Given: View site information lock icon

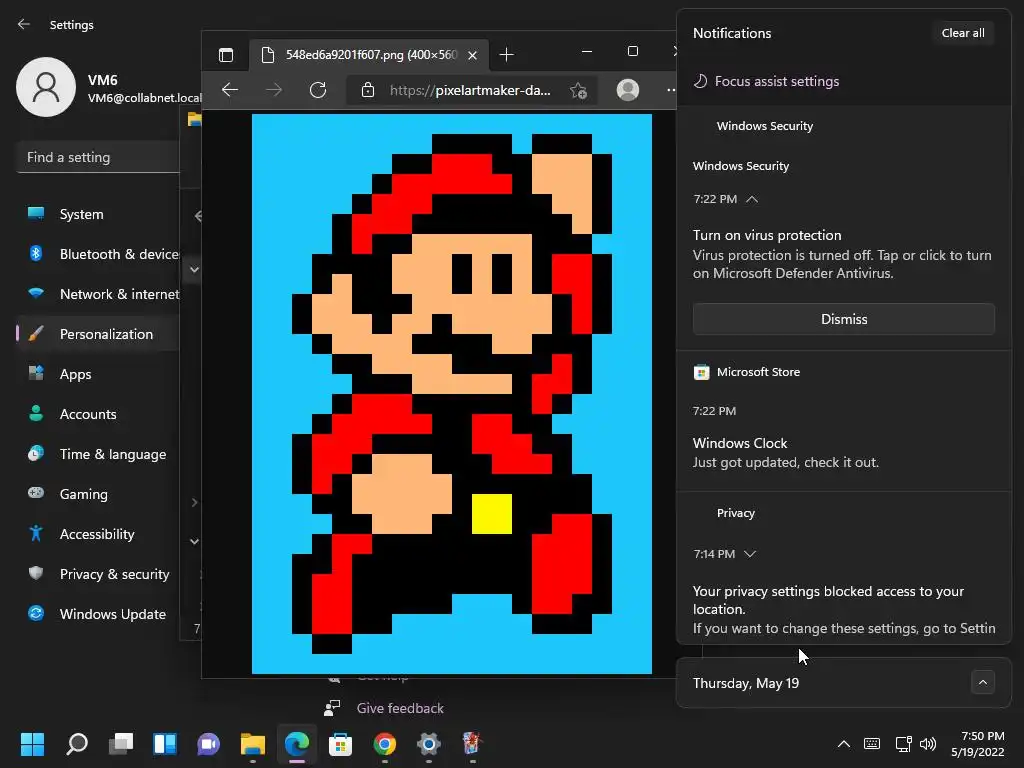Looking at the screenshot, I should (x=368, y=90).
